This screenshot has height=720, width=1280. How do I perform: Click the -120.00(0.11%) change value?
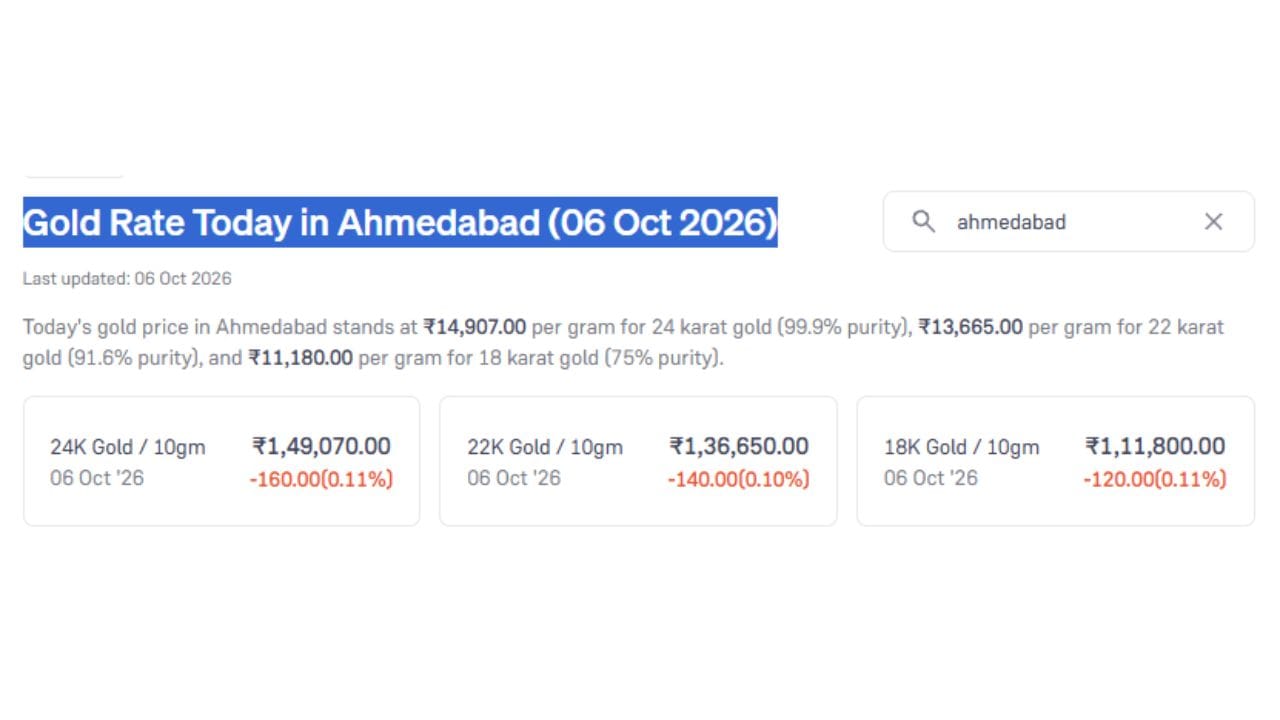1154,479
